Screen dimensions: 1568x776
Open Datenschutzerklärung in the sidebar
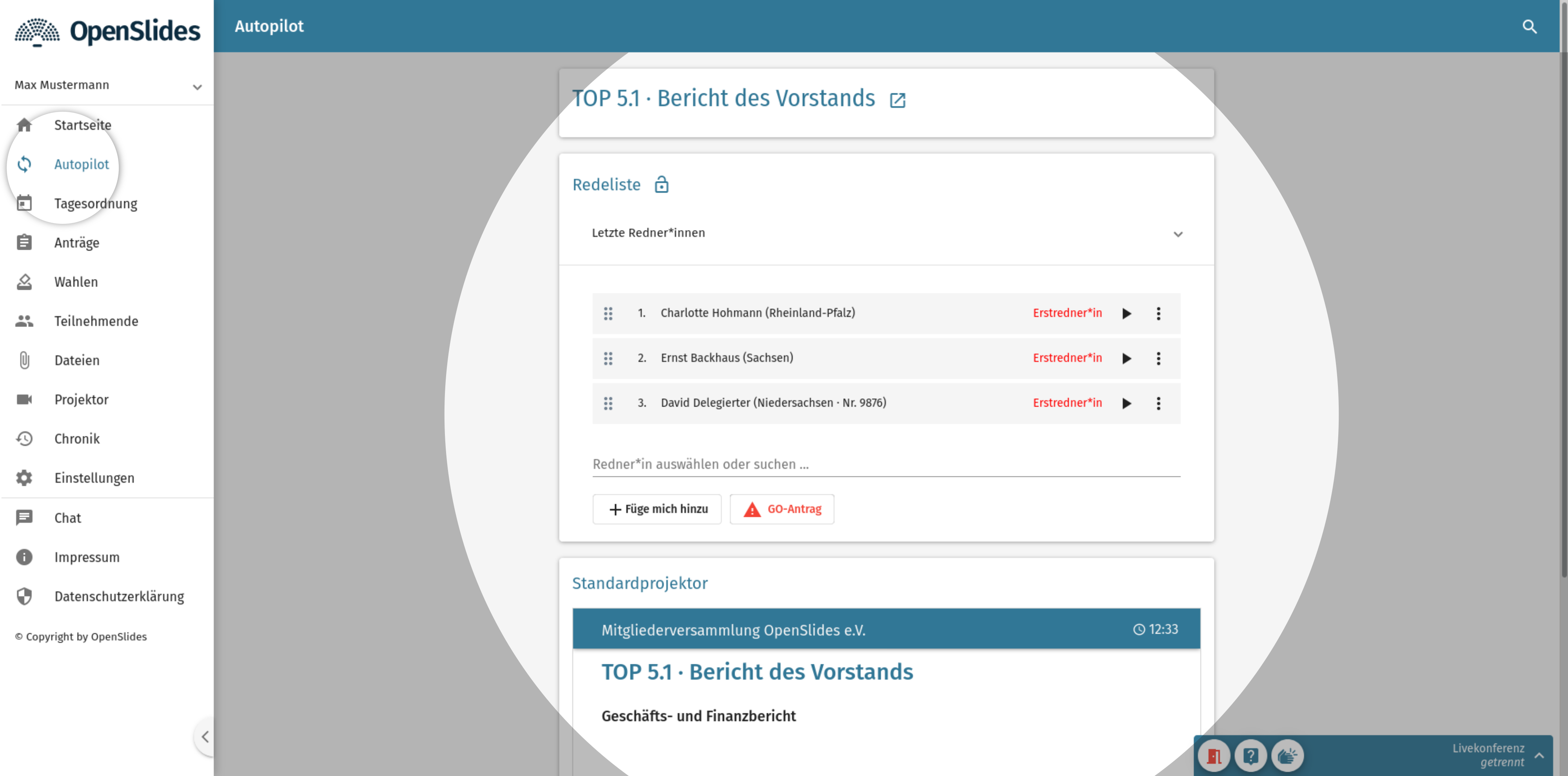[x=108, y=597]
